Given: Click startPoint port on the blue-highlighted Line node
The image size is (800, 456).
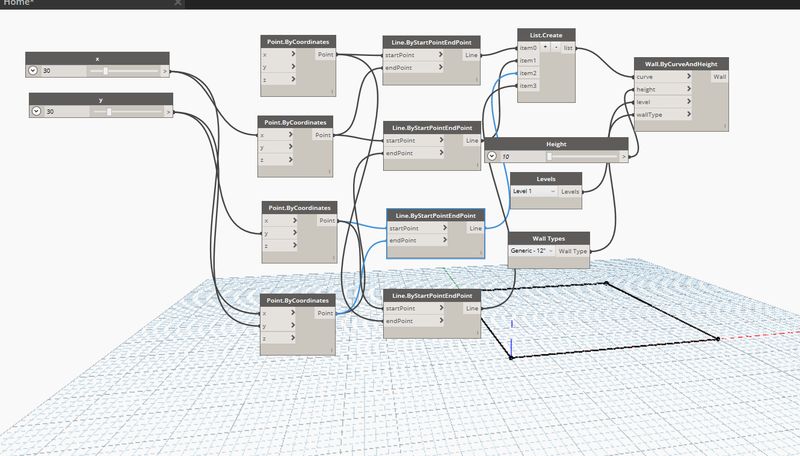Looking at the screenshot, I should pos(417,228).
